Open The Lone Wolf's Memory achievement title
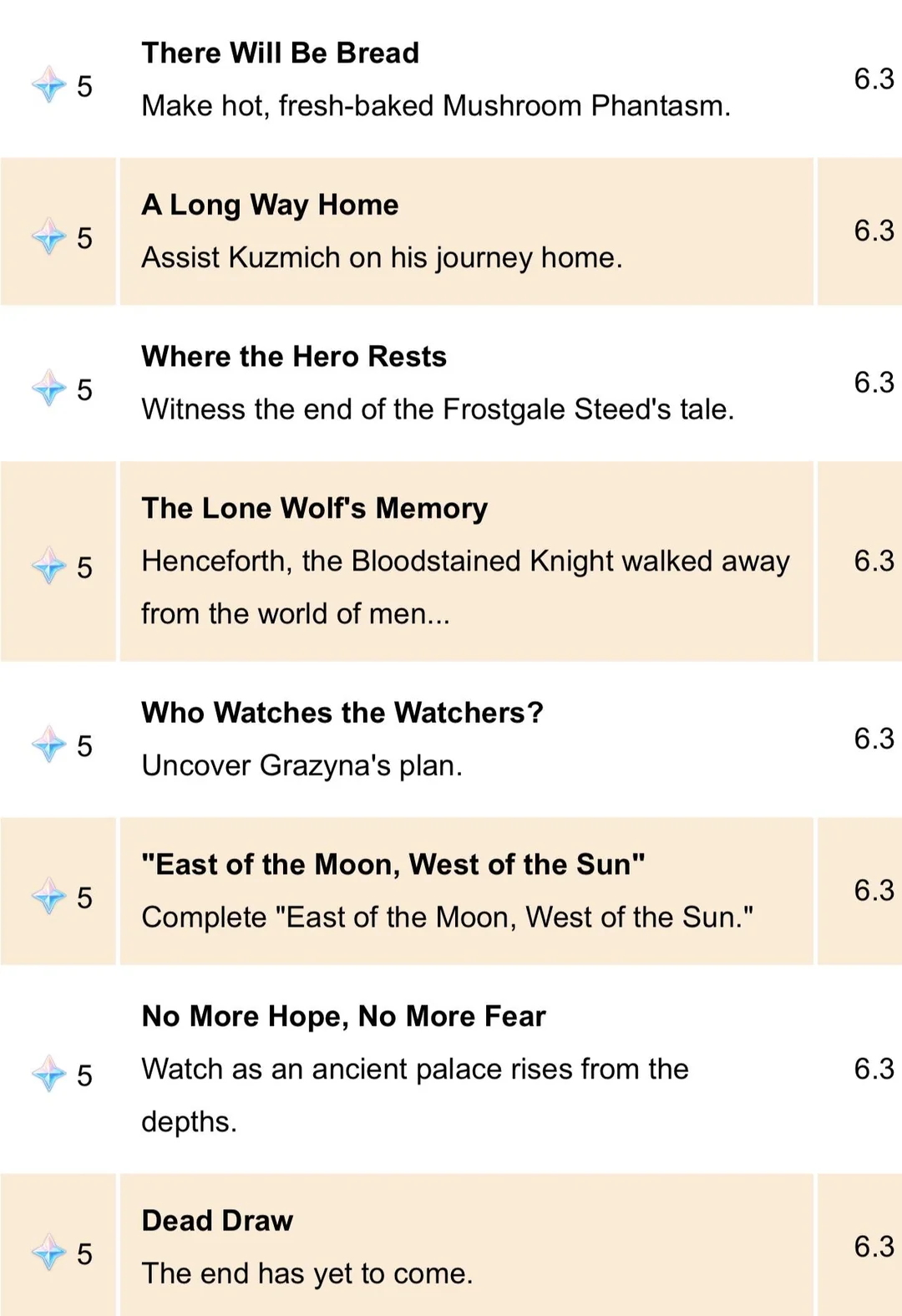The width and height of the screenshot is (902, 1316). [x=314, y=508]
